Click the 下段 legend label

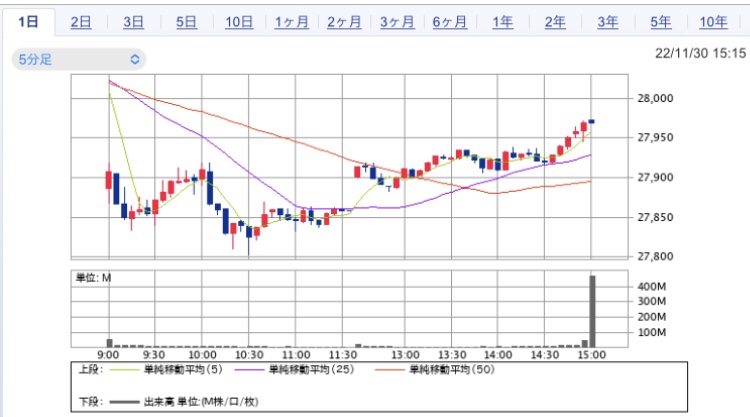[x=91, y=402]
